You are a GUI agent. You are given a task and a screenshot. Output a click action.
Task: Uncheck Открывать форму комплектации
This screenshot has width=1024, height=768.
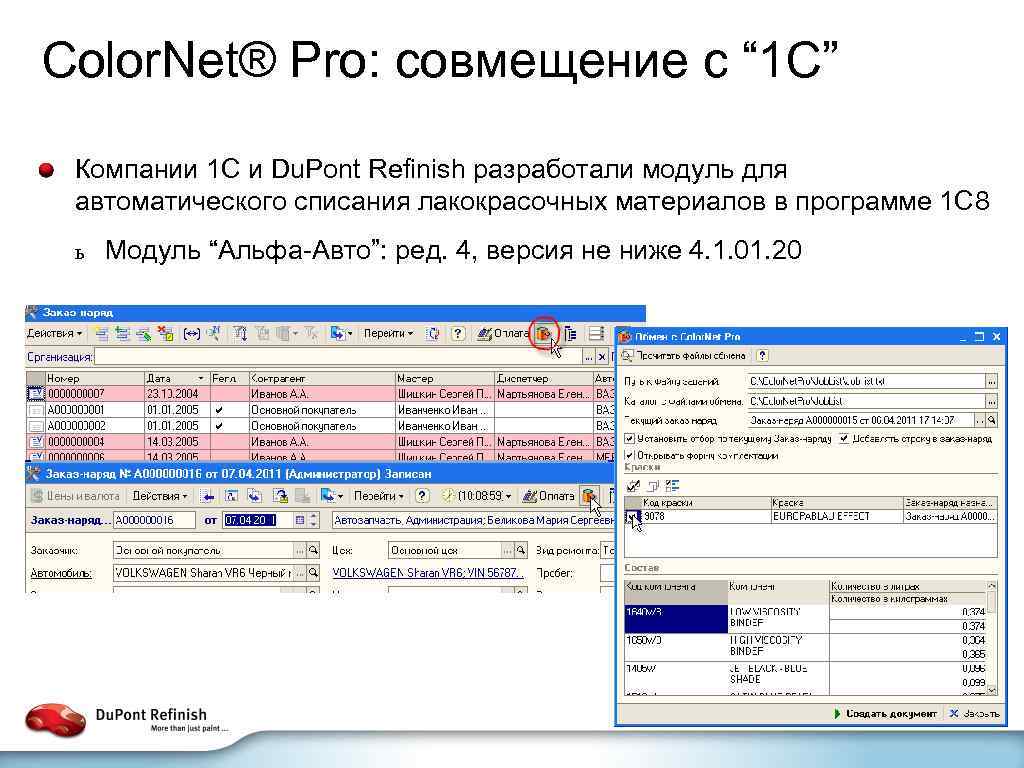628,456
